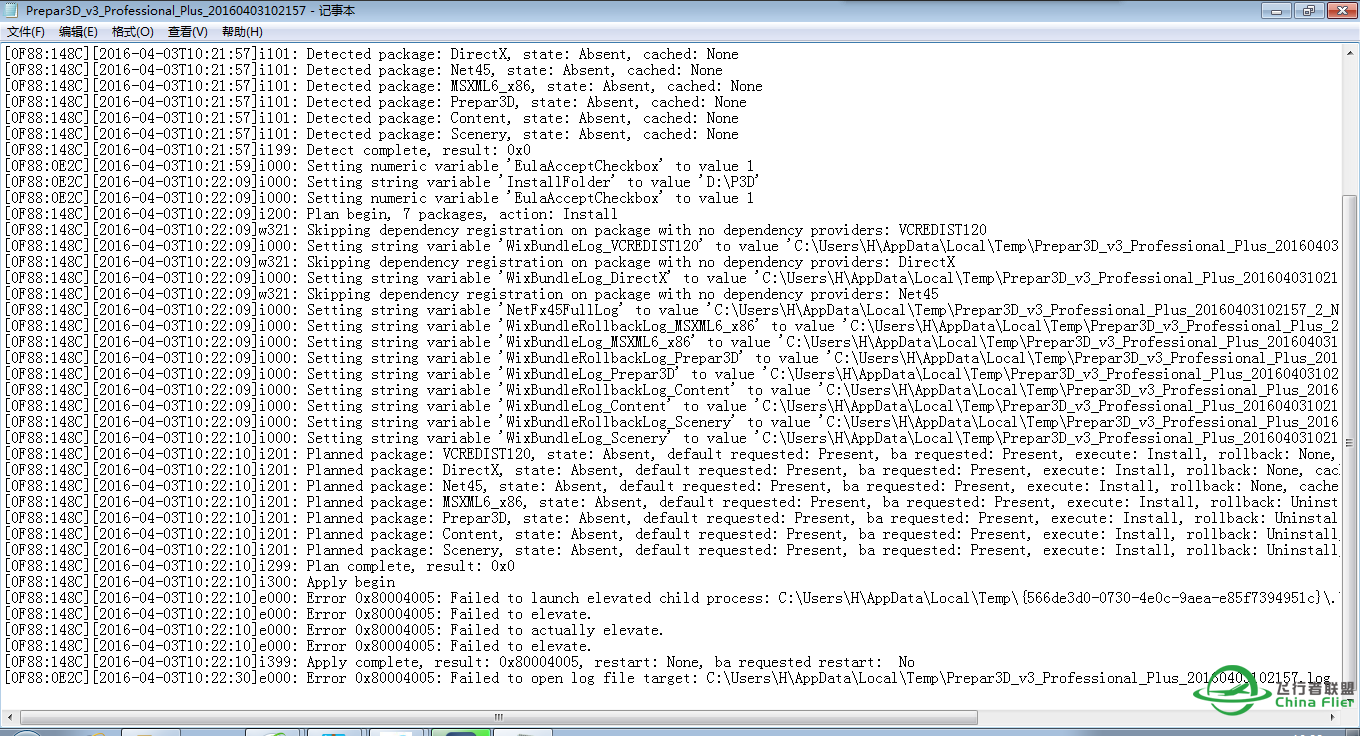Click the 'Apply begin' line
This screenshot has width=1360, height=736.
[200, 582]
